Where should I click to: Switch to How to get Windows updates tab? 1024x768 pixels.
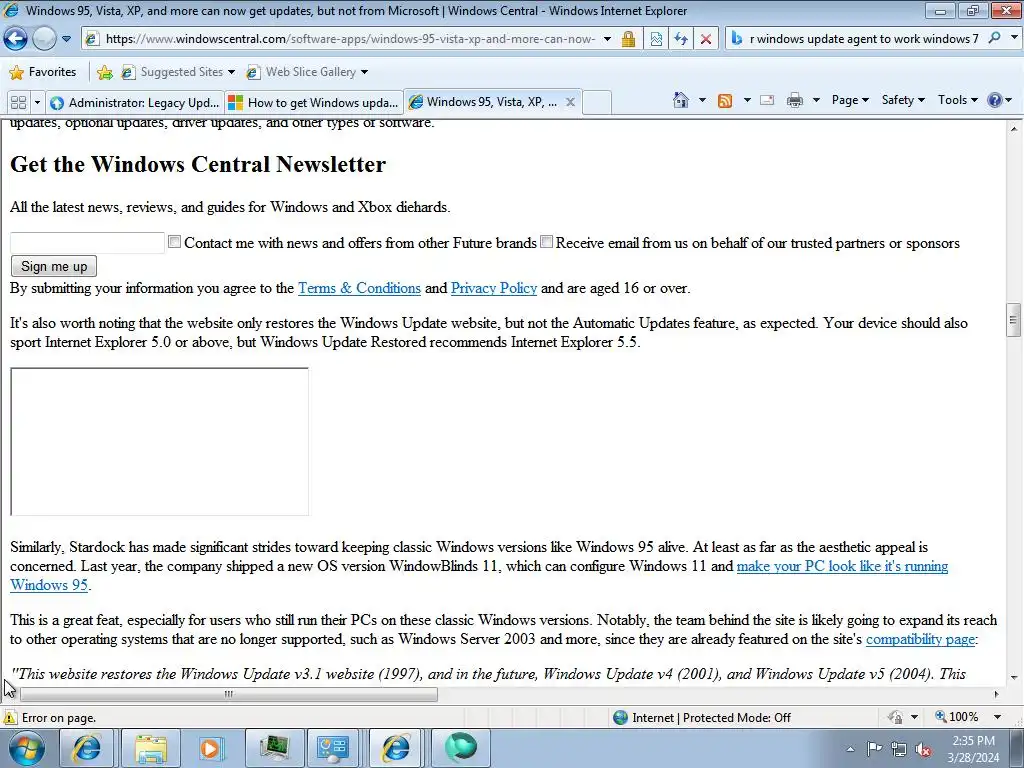click(x=314, y=103)
